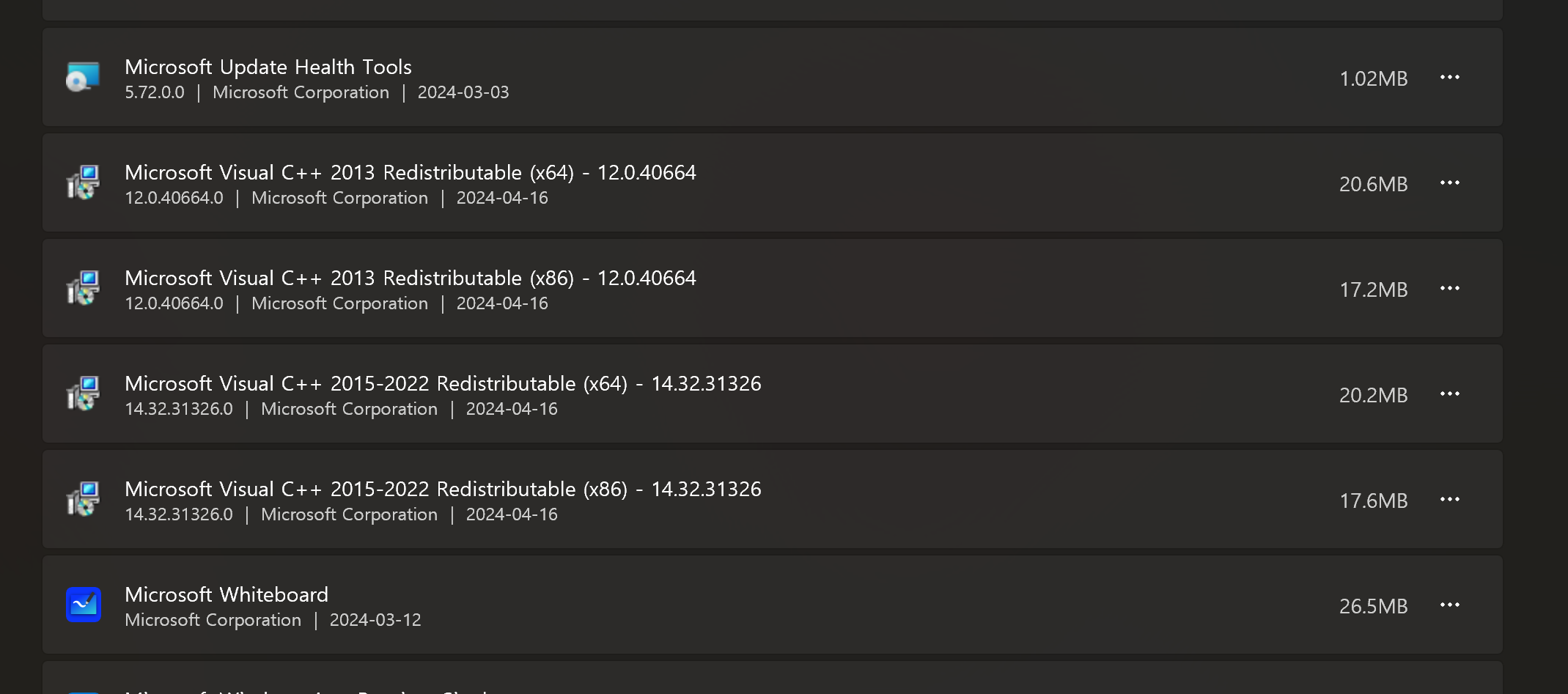Select the Microsoft Update Health Tools title

tap(268, 67)
